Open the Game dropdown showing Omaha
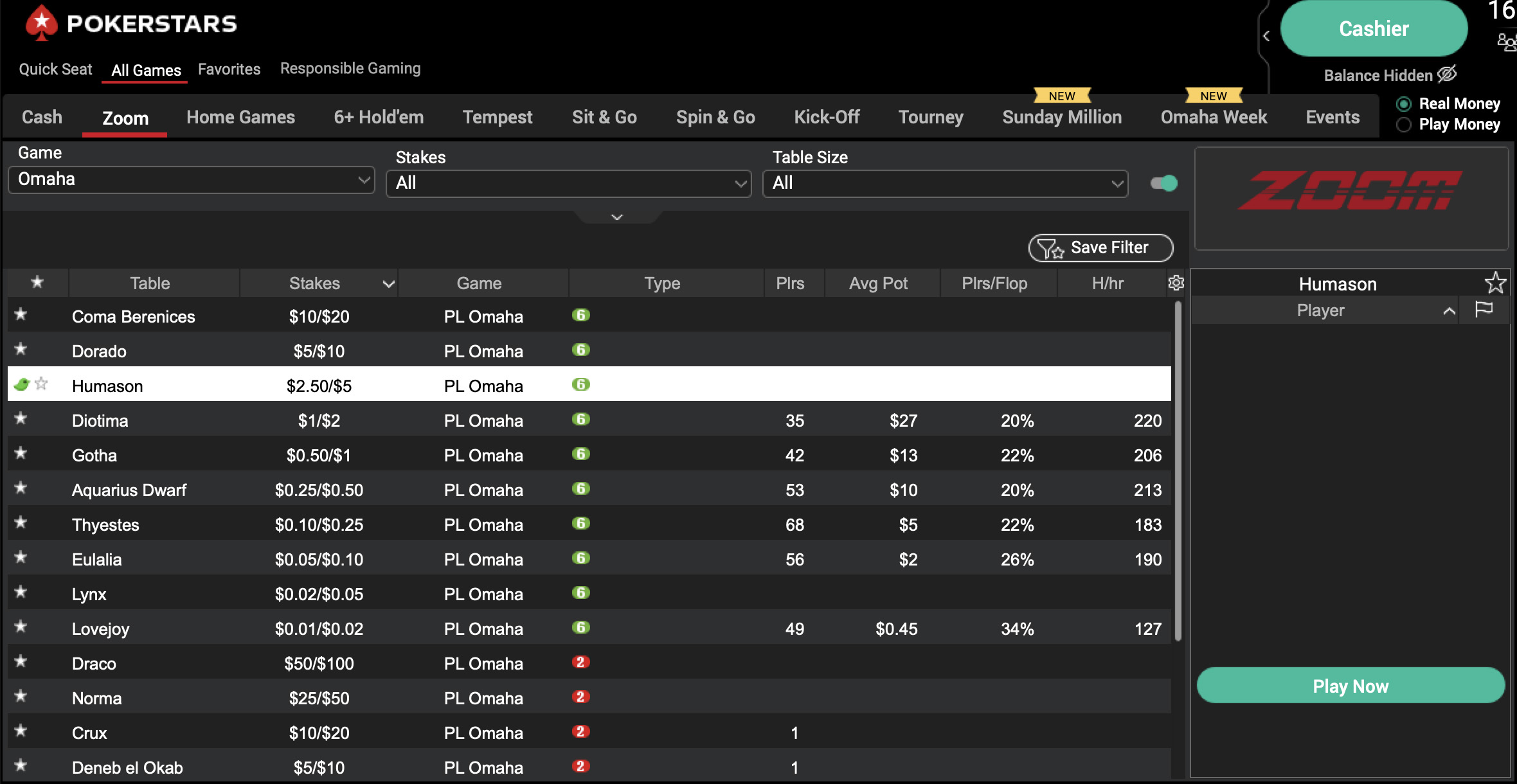1517x784 pixels. coord(192,179)
